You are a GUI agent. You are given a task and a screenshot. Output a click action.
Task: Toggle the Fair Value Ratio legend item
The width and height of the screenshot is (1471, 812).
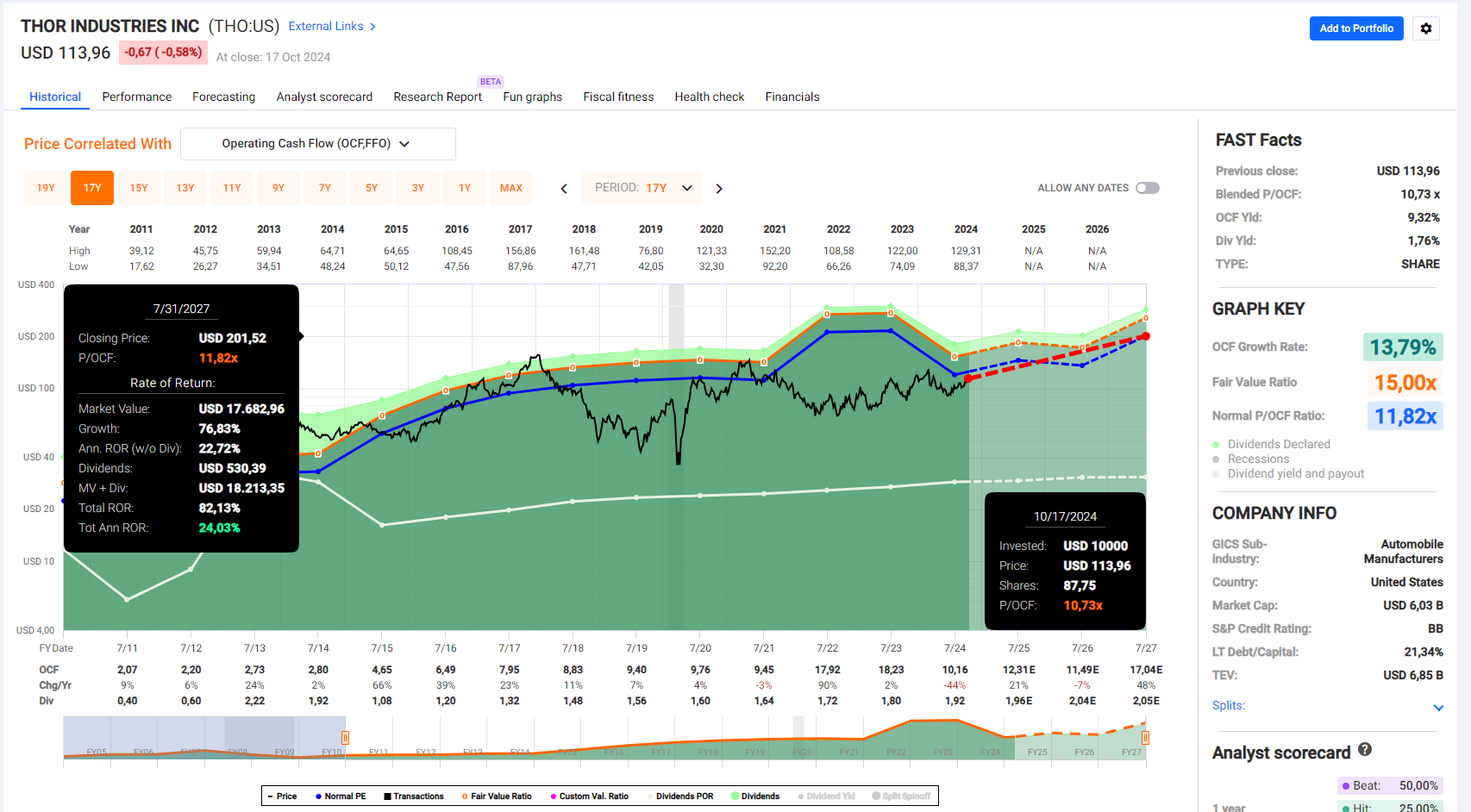[497, 796]
